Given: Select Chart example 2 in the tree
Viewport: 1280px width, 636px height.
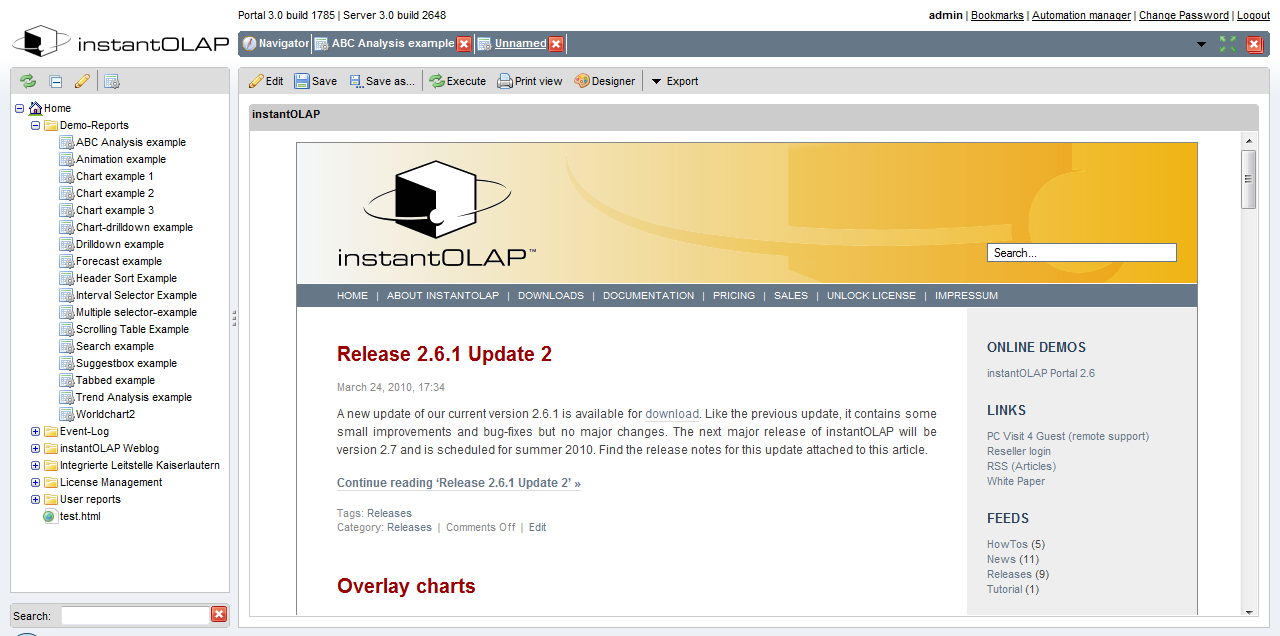Looking at the screenshot, I should (115, 193).
